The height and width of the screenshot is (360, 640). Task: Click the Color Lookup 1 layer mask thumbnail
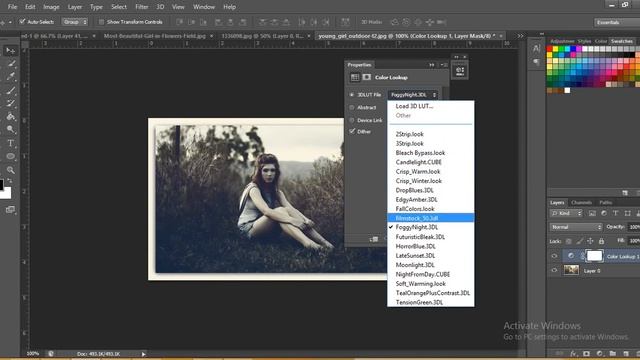594,256
